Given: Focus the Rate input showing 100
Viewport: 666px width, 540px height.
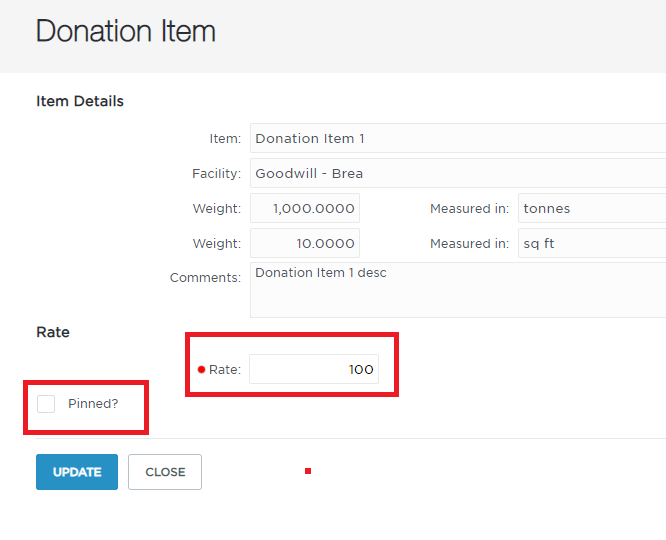Looking at the screenshot, I should (x=314, y=369).
